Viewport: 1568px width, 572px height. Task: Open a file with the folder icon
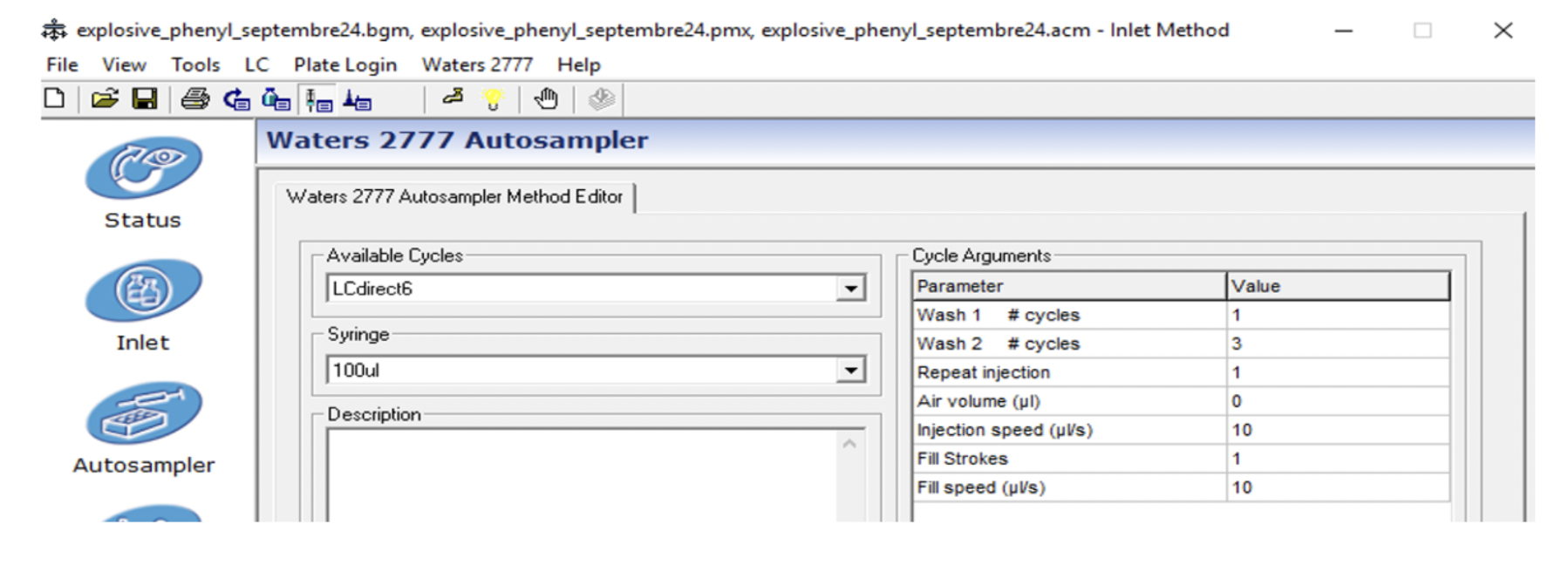(x=105, y=99)
